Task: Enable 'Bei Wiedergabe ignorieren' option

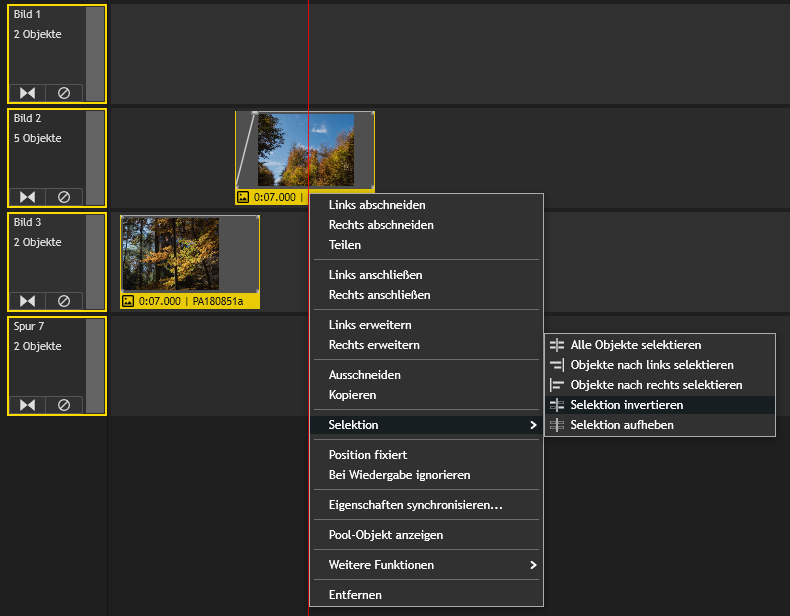Action: click(399, 475)
